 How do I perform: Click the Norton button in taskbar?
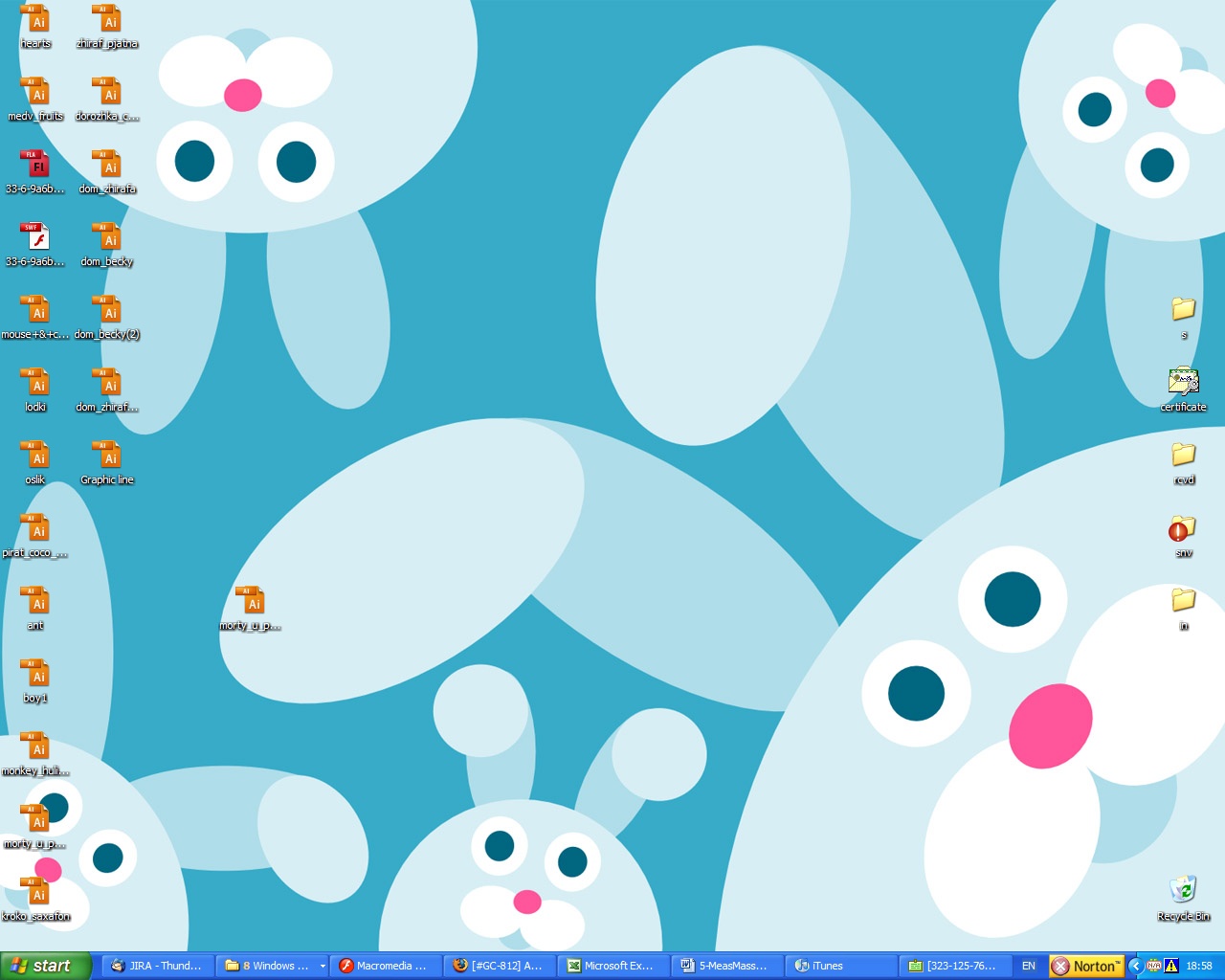(1086, 967)
